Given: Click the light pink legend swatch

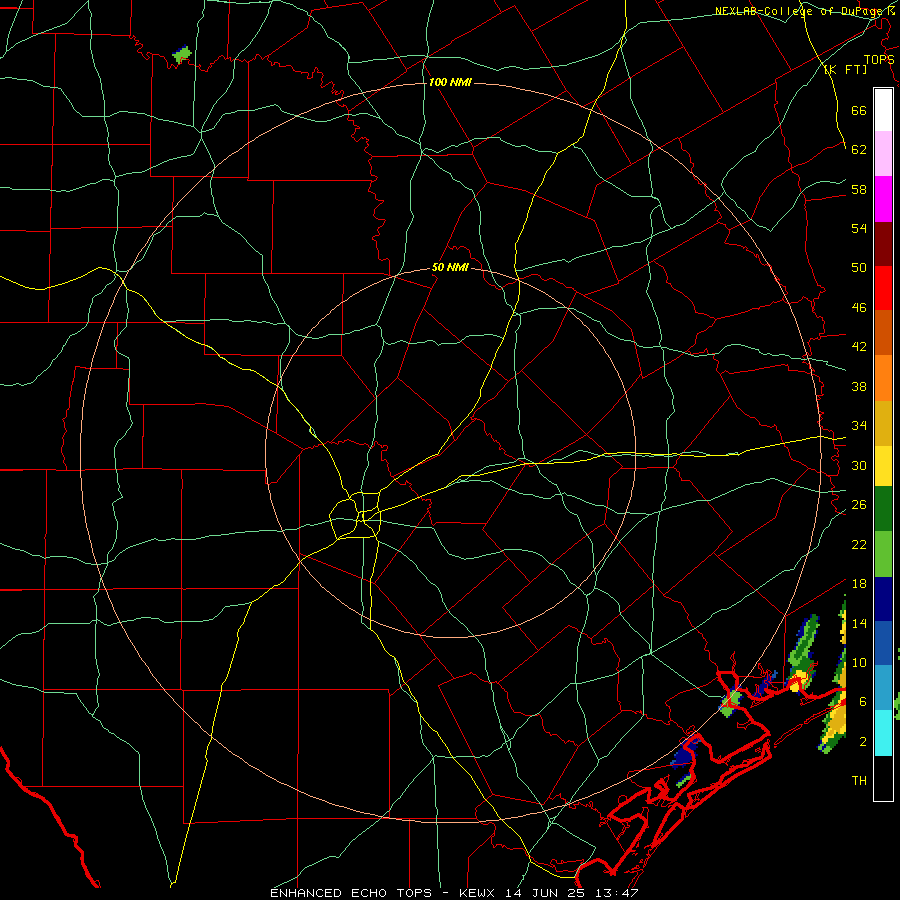Looking at the screenshot, I should click(883, 154).
